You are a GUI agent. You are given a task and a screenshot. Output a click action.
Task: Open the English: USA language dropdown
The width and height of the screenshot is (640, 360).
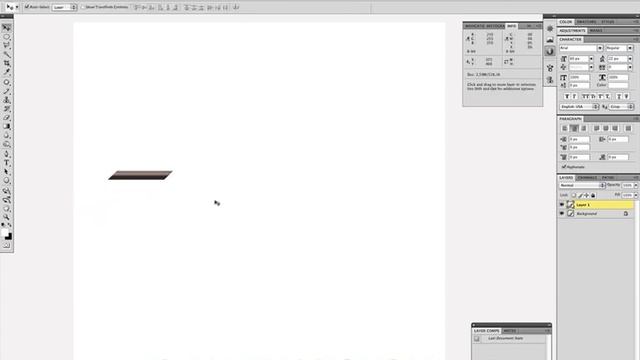click(579, 107)
